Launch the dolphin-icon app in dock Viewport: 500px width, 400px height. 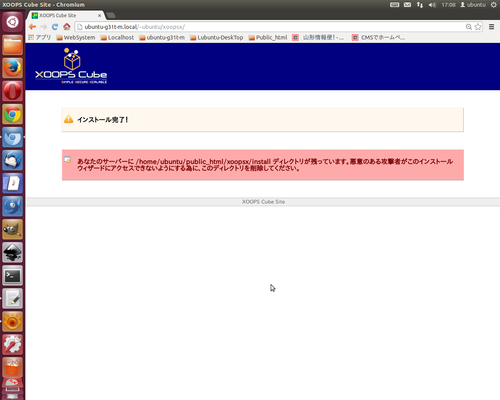12,206
